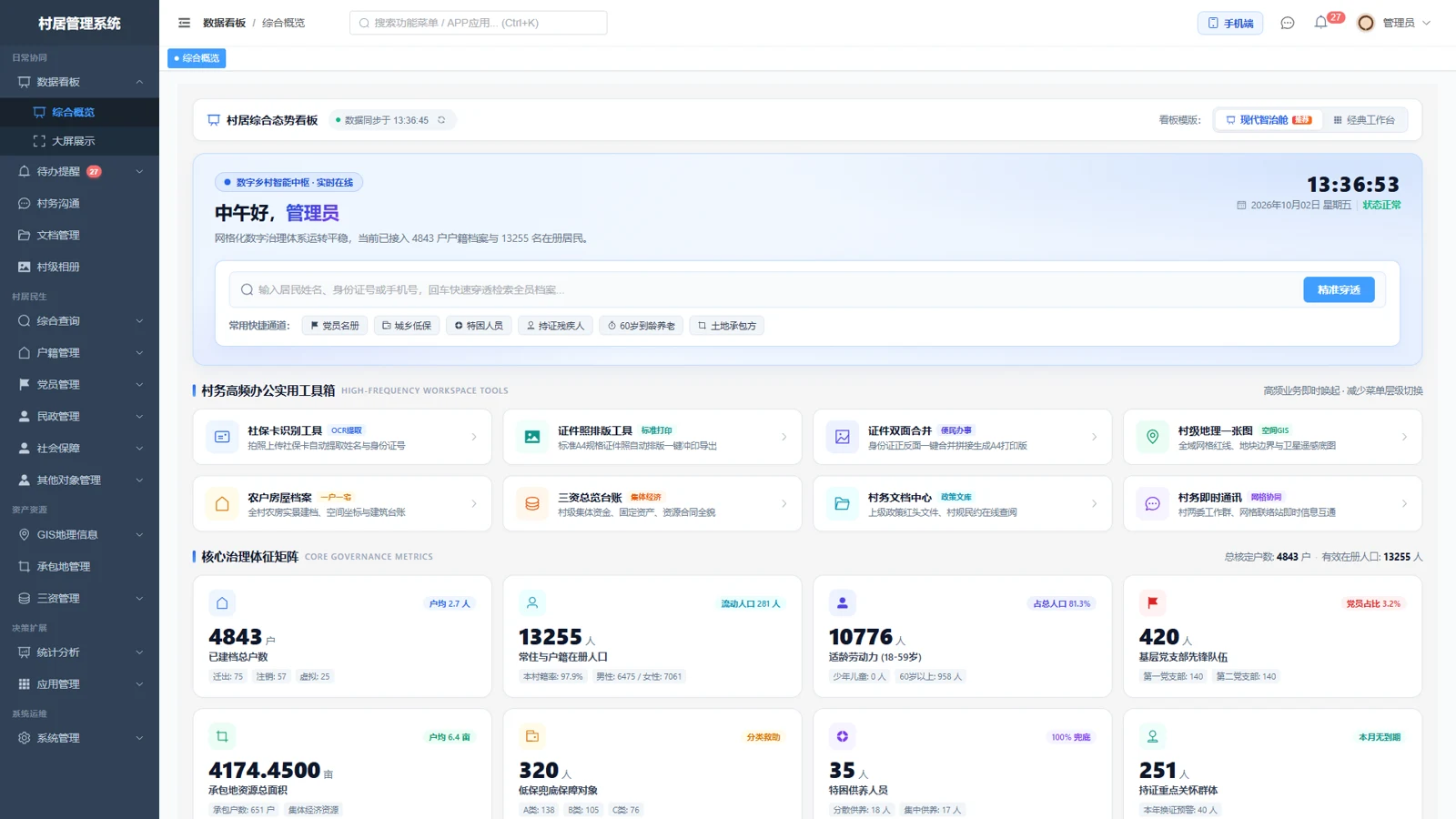Image resolution: width=1456 pixels, height=819 pixels.
Task: Expand the 系统管理 sidebar menu
Action: (79, 738)
